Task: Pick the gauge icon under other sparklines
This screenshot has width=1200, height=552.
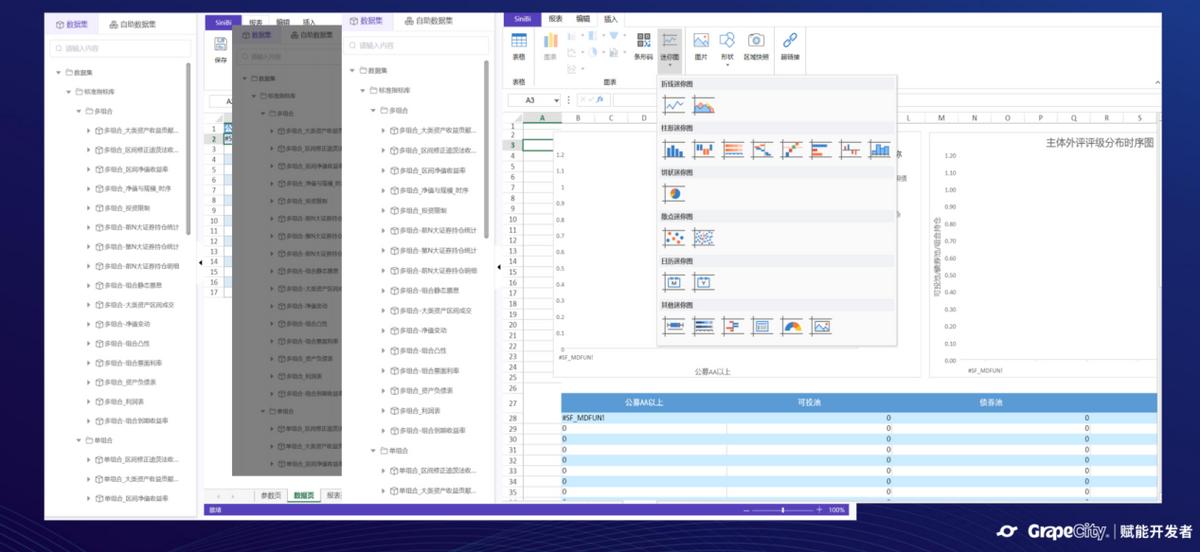Action: click(x=792, y=325)
